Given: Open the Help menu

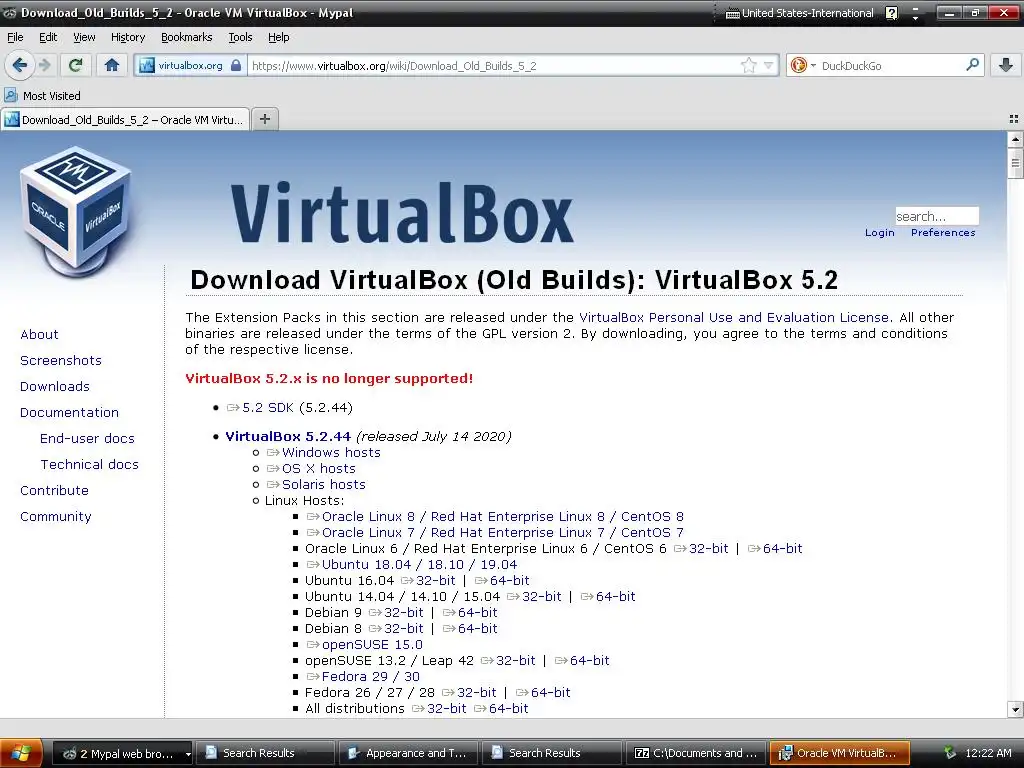Looking at the screenshot, I should [x=279, y=37].
